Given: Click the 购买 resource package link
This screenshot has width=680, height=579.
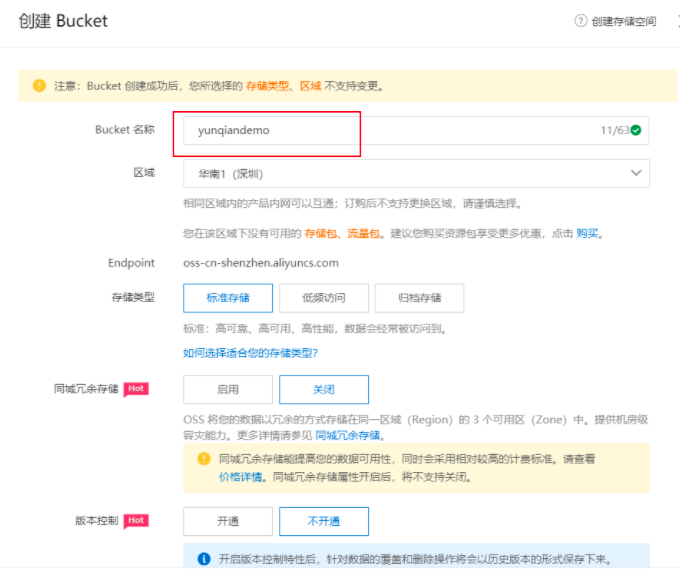Looking at the screenshot, I should [x=587, y=233].
